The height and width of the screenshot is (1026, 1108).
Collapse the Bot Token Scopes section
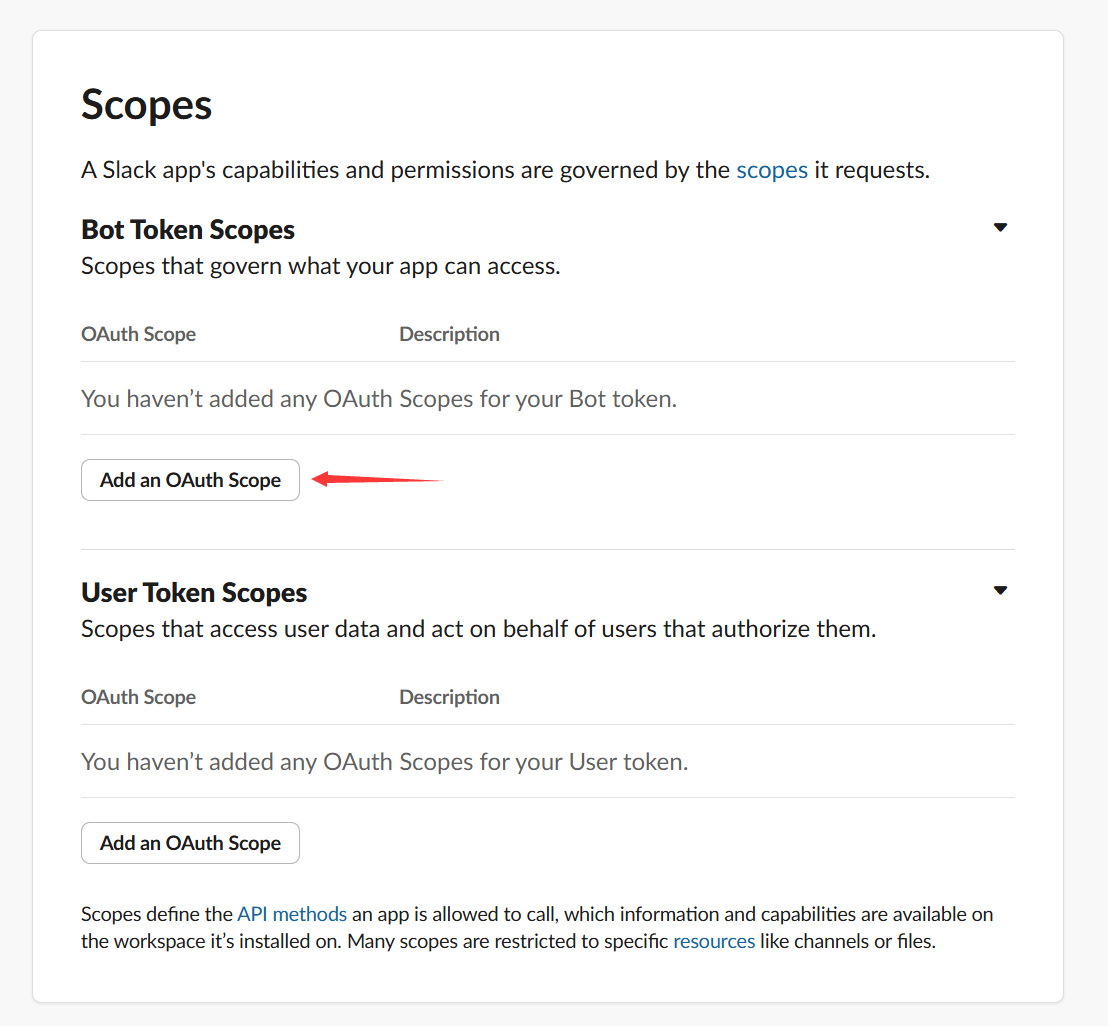coord(999,228)
